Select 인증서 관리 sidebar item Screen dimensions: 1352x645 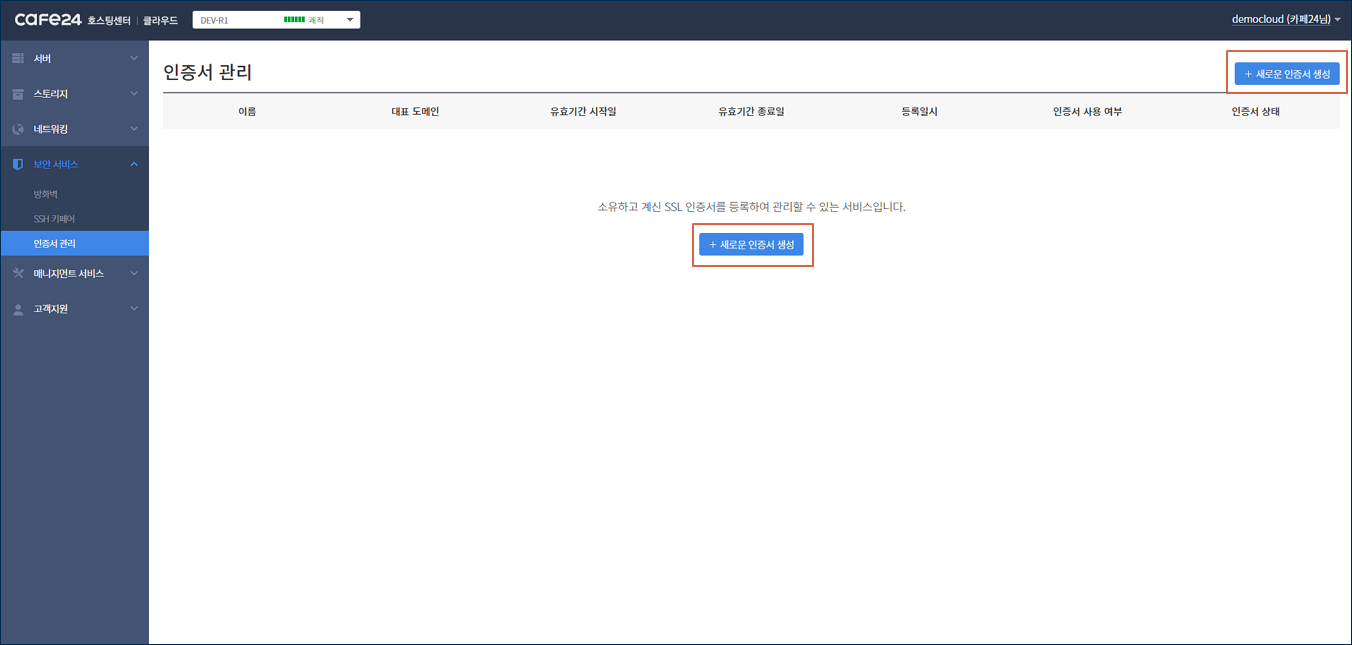[x=55, y=243]
